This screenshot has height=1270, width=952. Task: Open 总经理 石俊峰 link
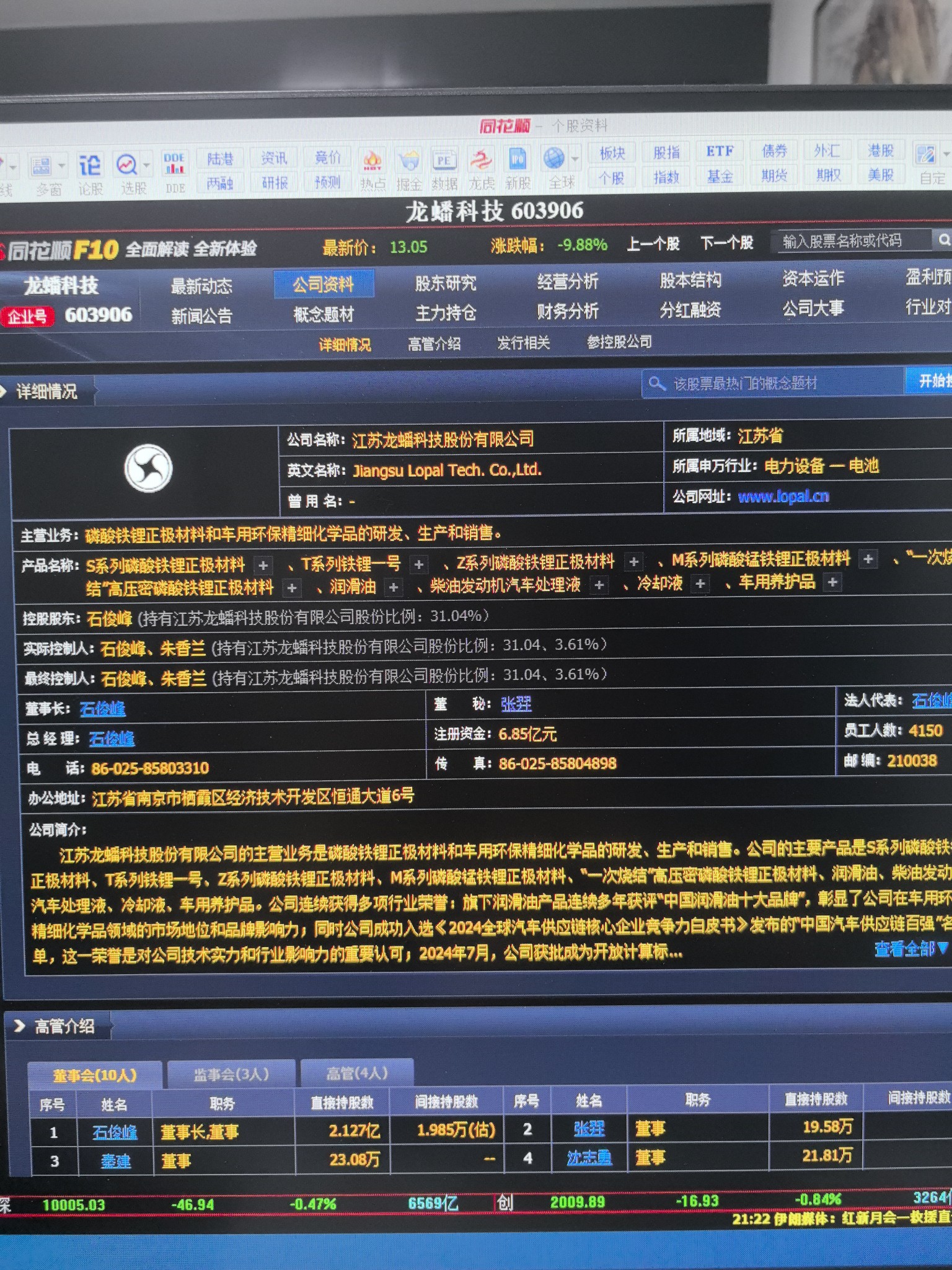pos(112,739)
